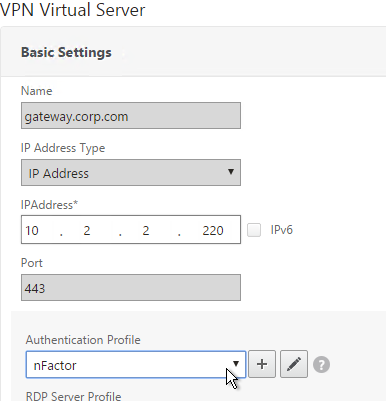
Task: Edit the nFactor profile with pencil icon
Action: click(294, 364)
